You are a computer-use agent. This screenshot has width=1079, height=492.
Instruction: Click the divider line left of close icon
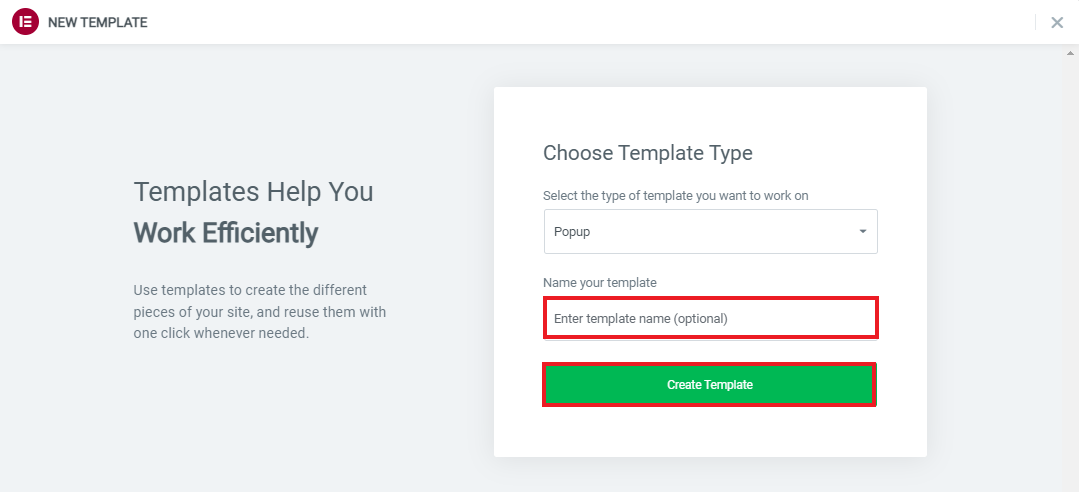(1035, 22)
